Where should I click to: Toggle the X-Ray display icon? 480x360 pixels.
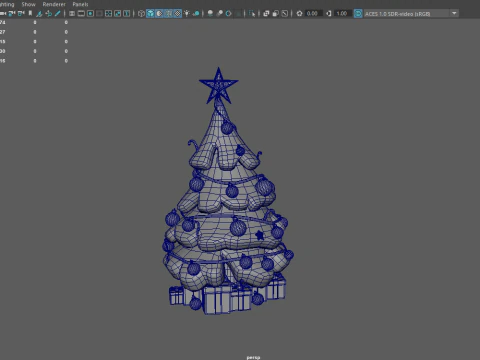coord(266,13)
